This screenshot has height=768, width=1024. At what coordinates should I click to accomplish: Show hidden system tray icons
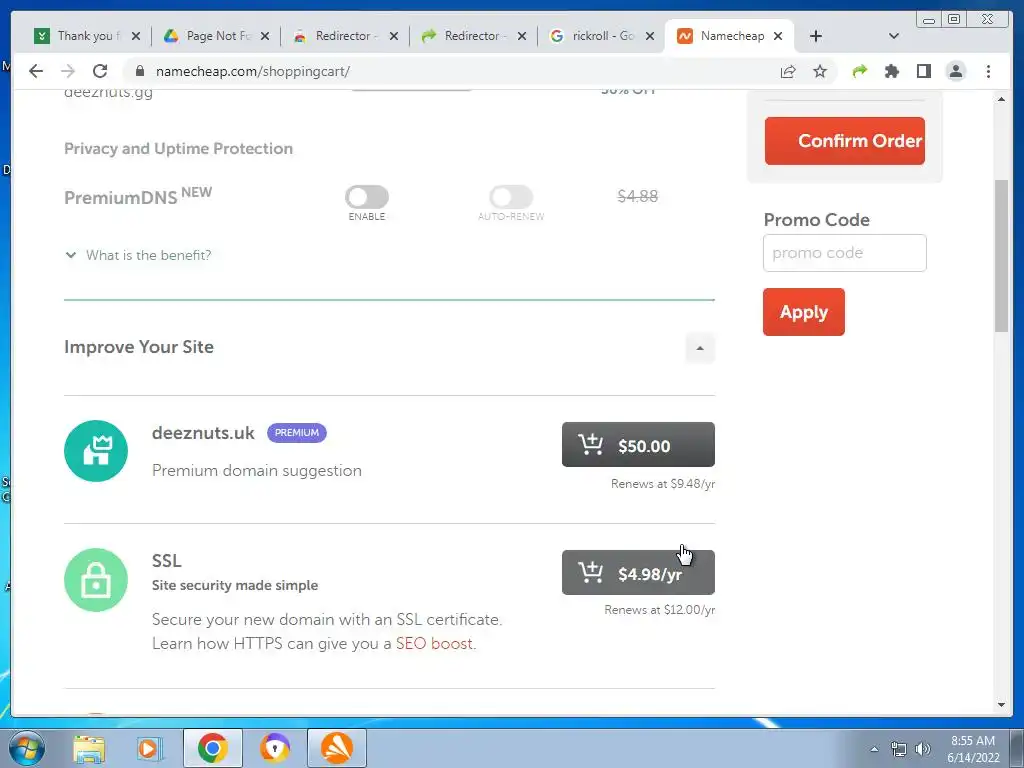coord(874,749)
